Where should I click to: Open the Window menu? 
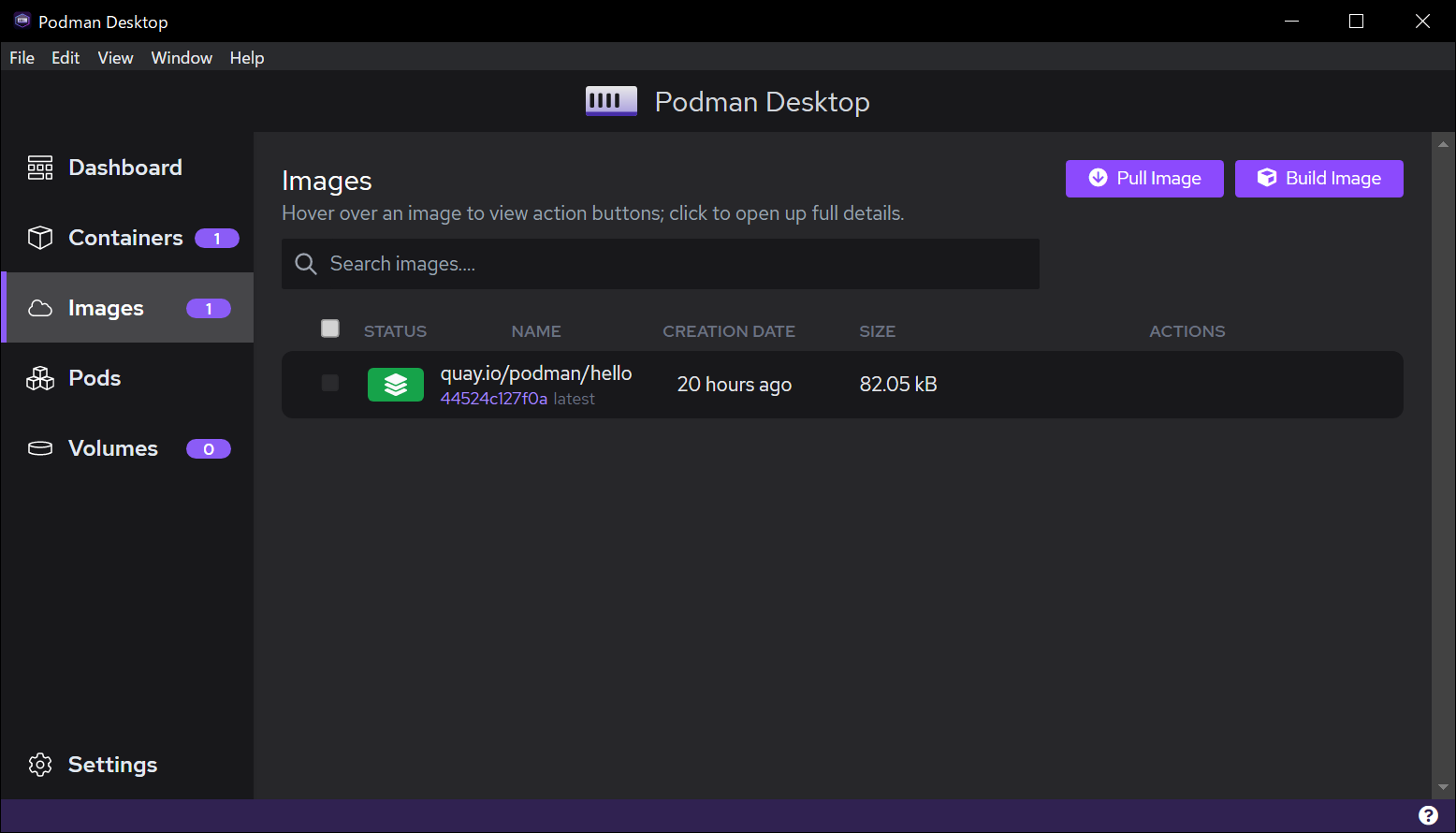(x=182, y=58)
